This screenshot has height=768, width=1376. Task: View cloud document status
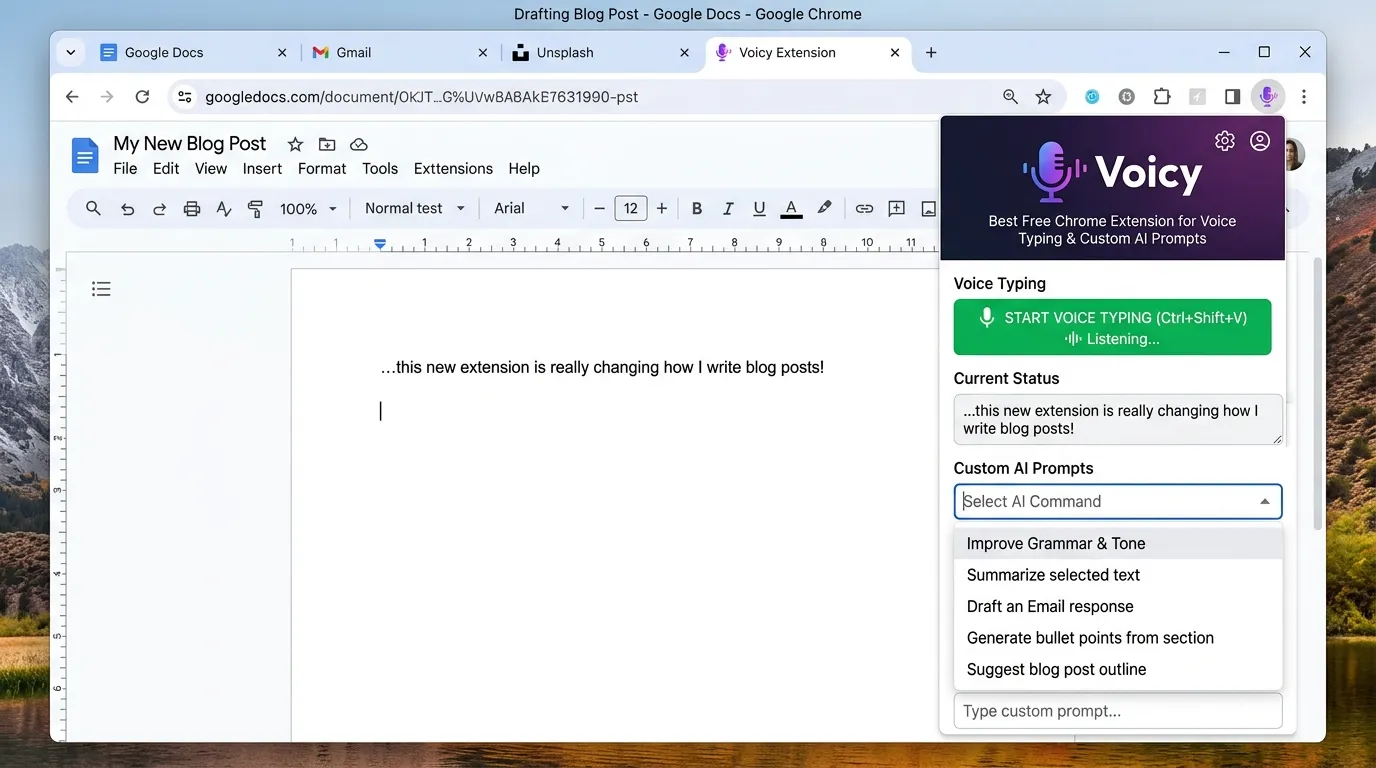coord(359,144)
